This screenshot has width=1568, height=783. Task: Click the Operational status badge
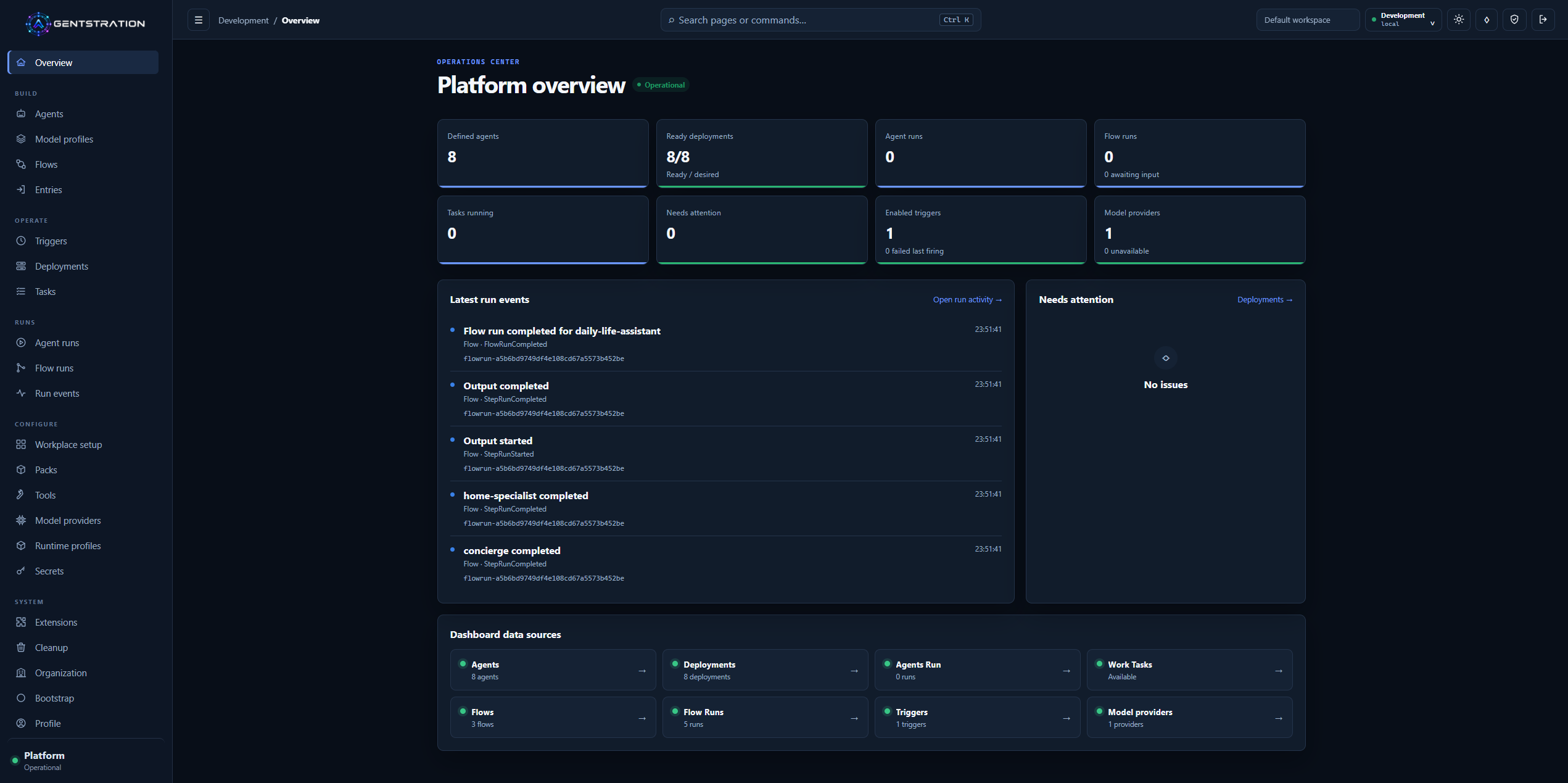pos(661,85)
